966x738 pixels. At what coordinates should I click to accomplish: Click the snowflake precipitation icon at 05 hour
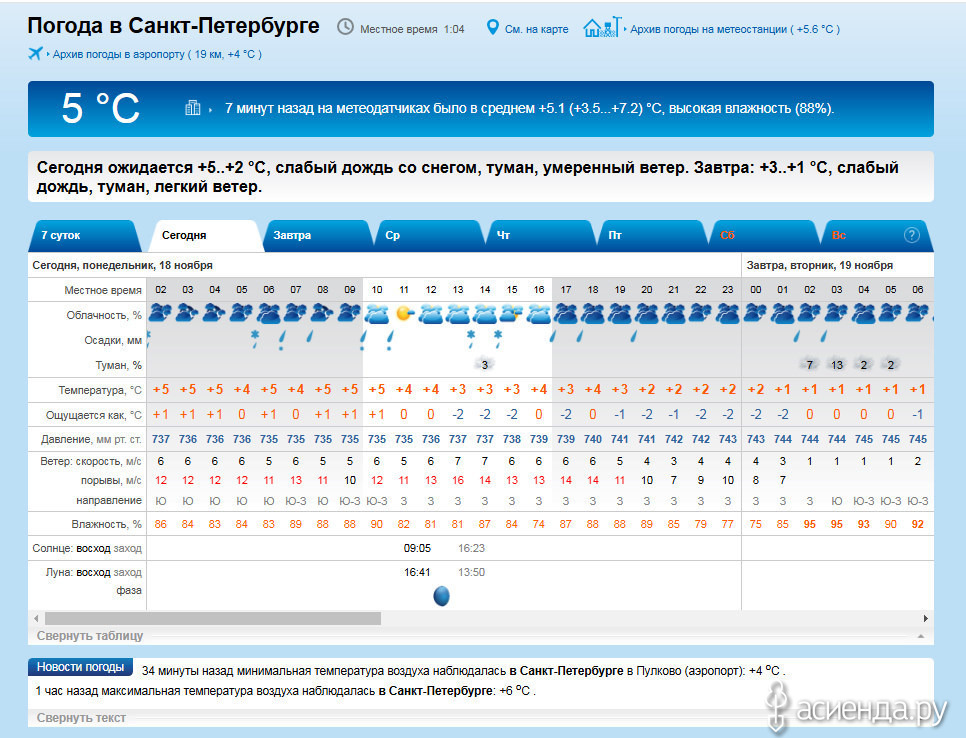click(254, 338)
